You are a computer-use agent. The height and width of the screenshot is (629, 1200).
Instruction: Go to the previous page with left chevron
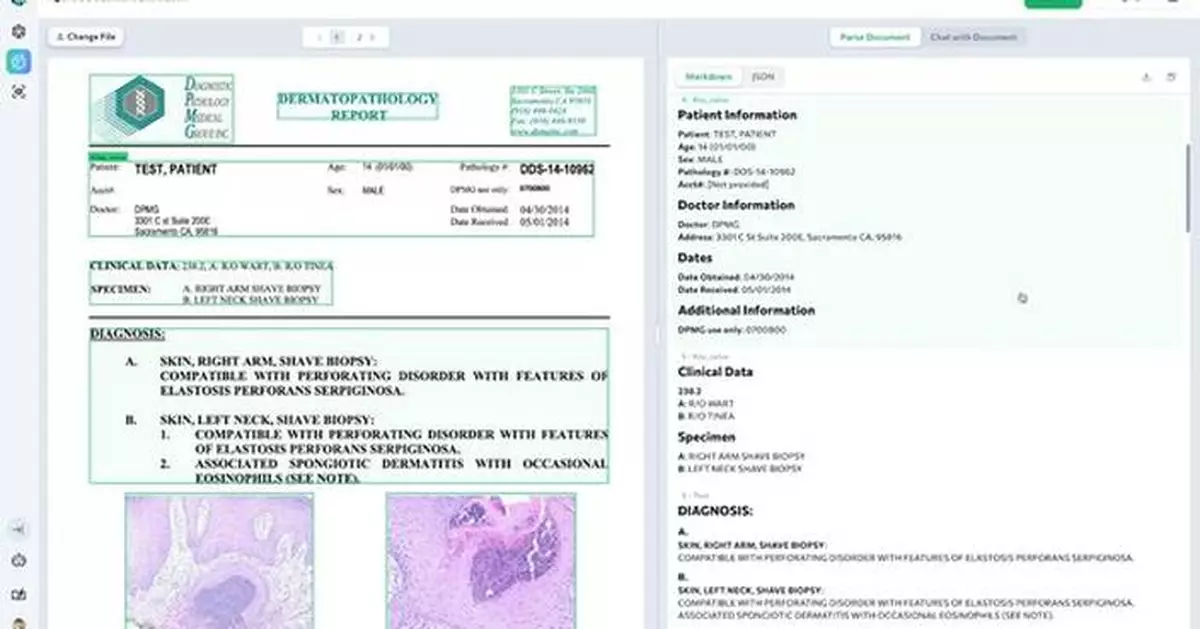point(319,37)
